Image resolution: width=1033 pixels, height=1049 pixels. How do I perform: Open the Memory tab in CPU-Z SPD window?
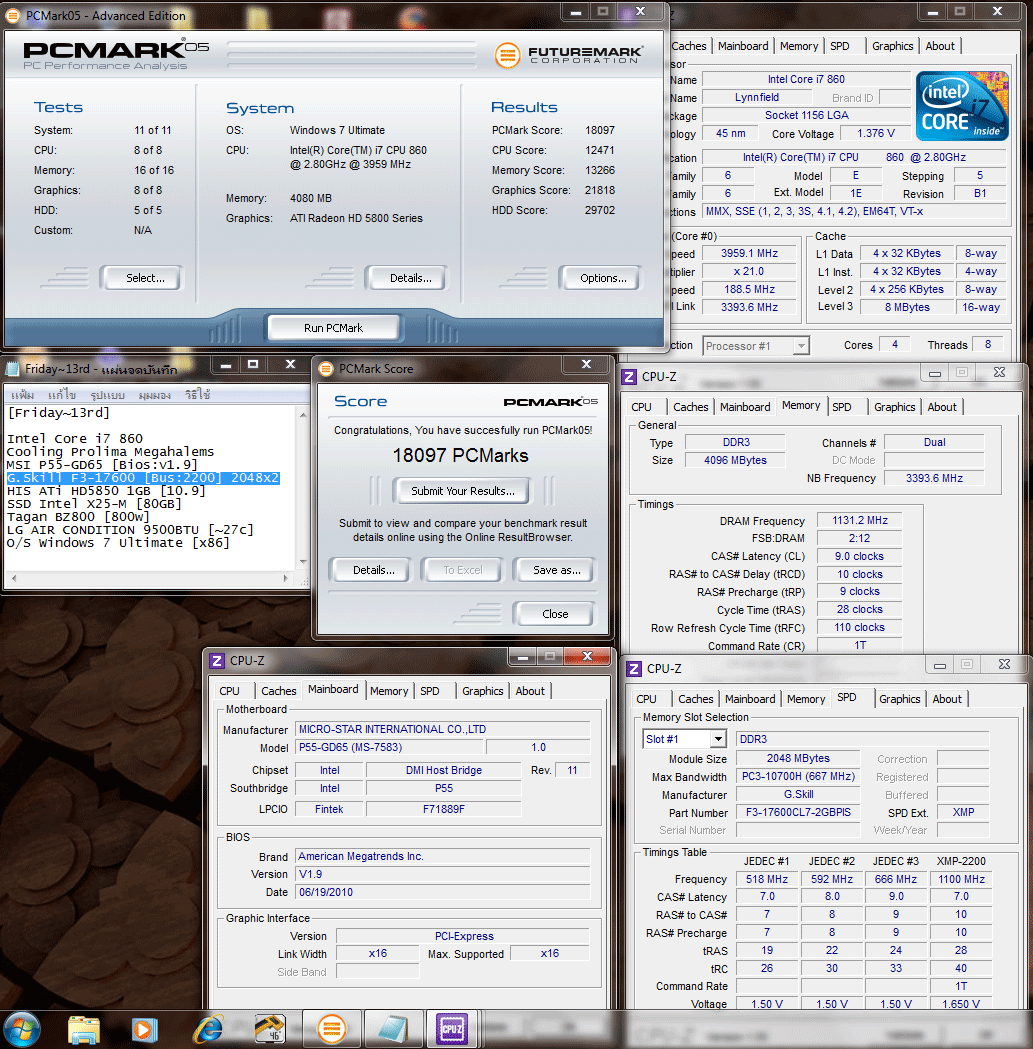pos(806,699)
